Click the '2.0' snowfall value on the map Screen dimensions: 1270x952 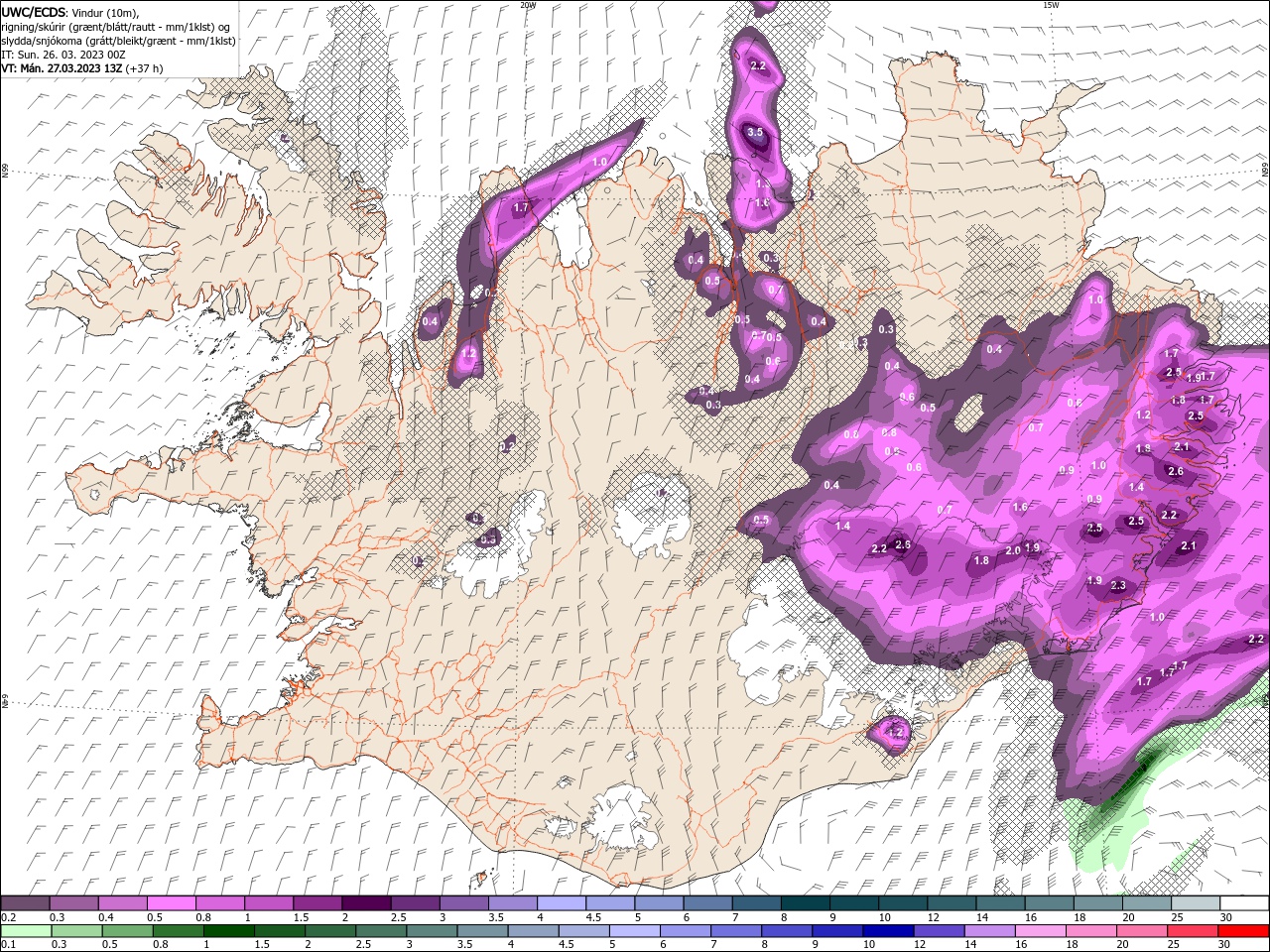click(1013, 550)
